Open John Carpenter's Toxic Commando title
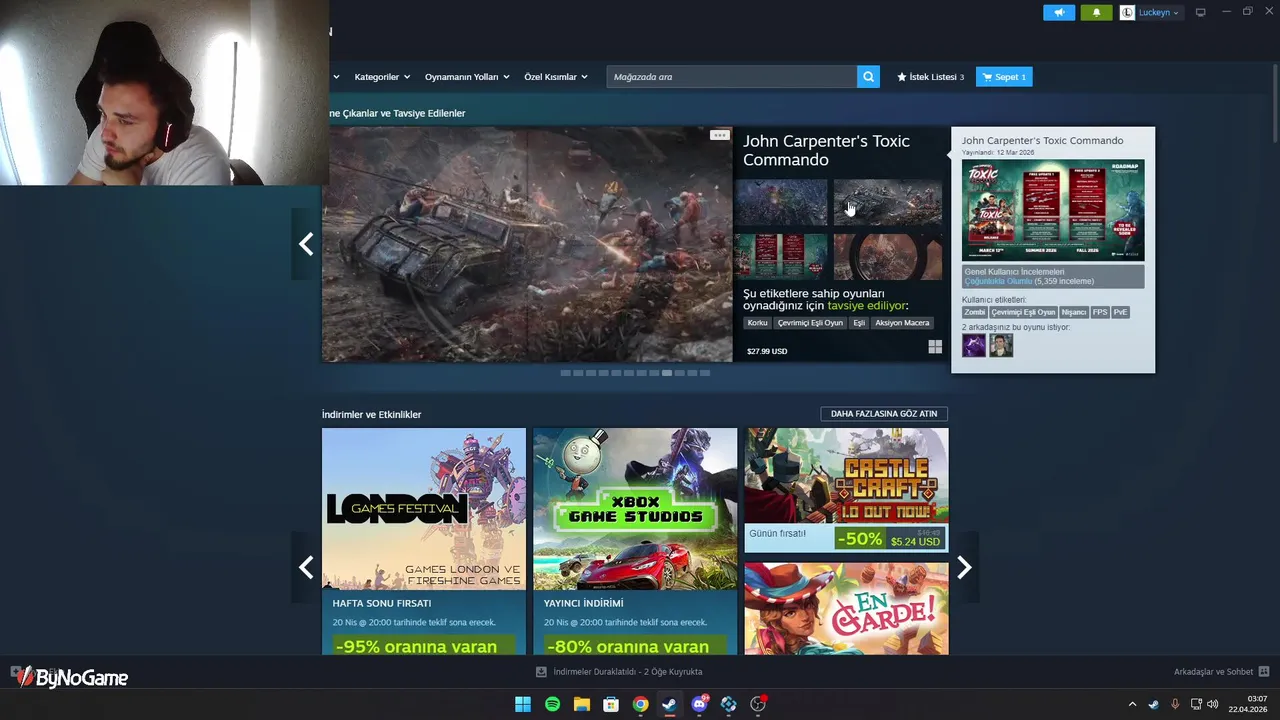 (826, 150)
